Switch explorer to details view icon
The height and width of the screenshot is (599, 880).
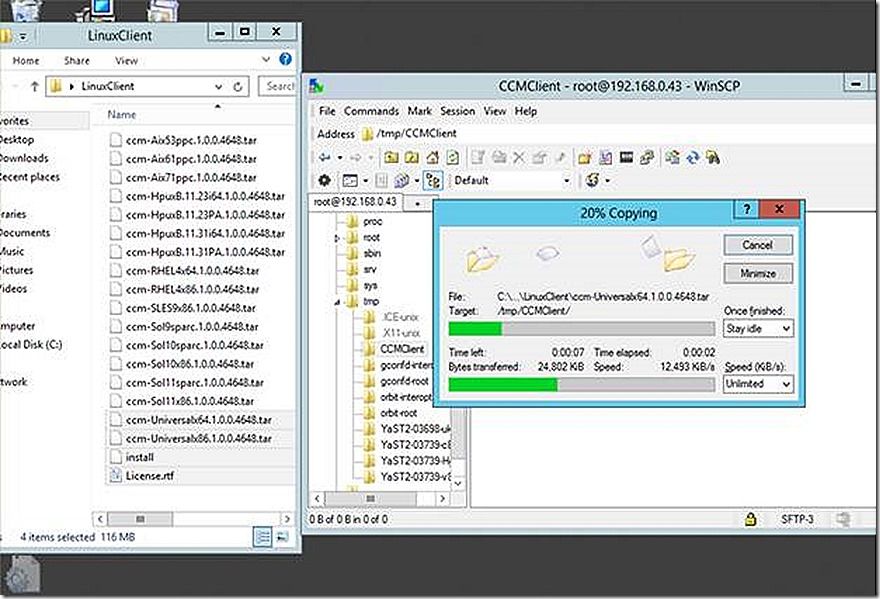tap(263, 537)
